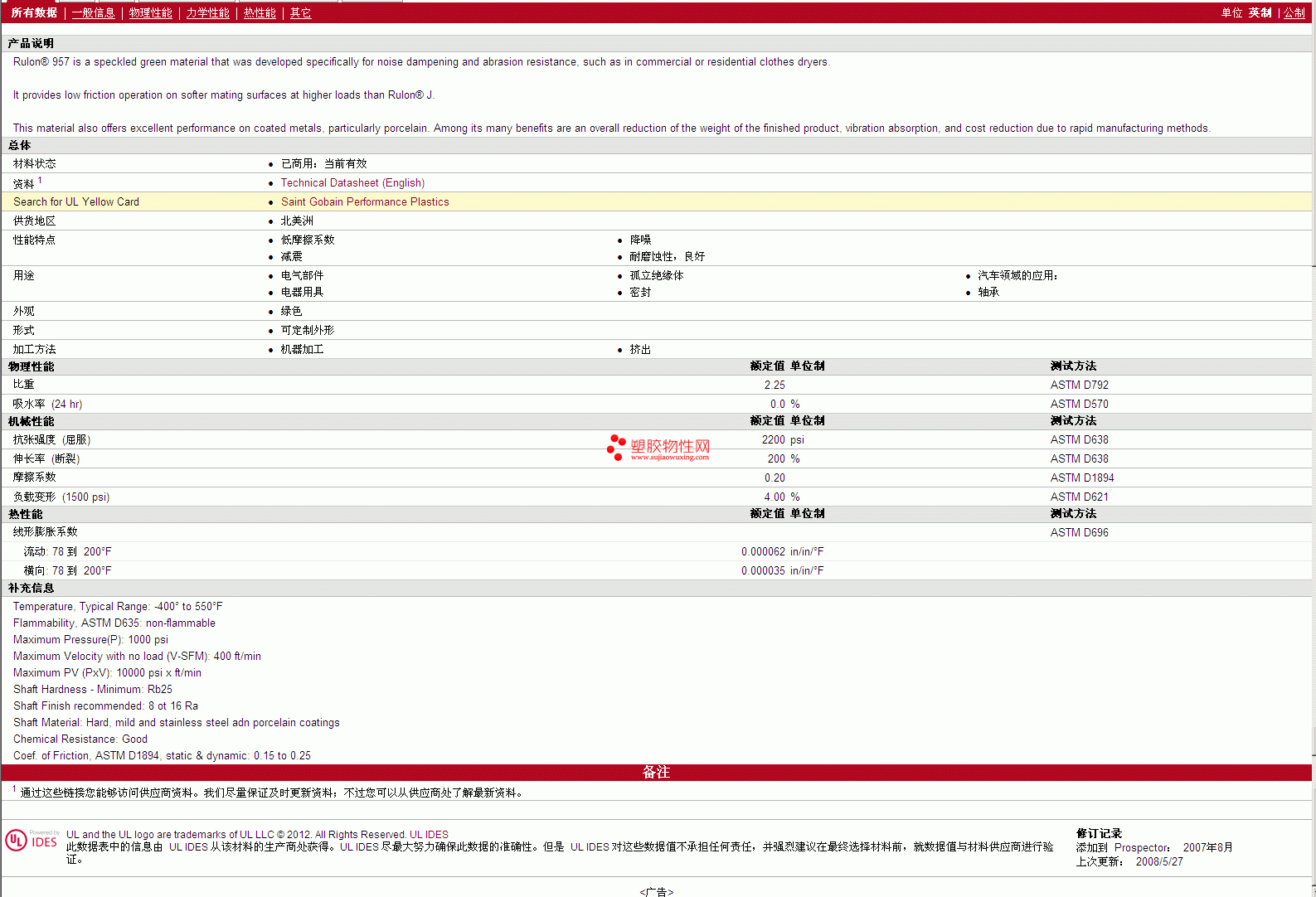This screenshot has width=1316, height=897.
Task: Select the ASTM D792 test method text
Action: tap(1079, 385)
